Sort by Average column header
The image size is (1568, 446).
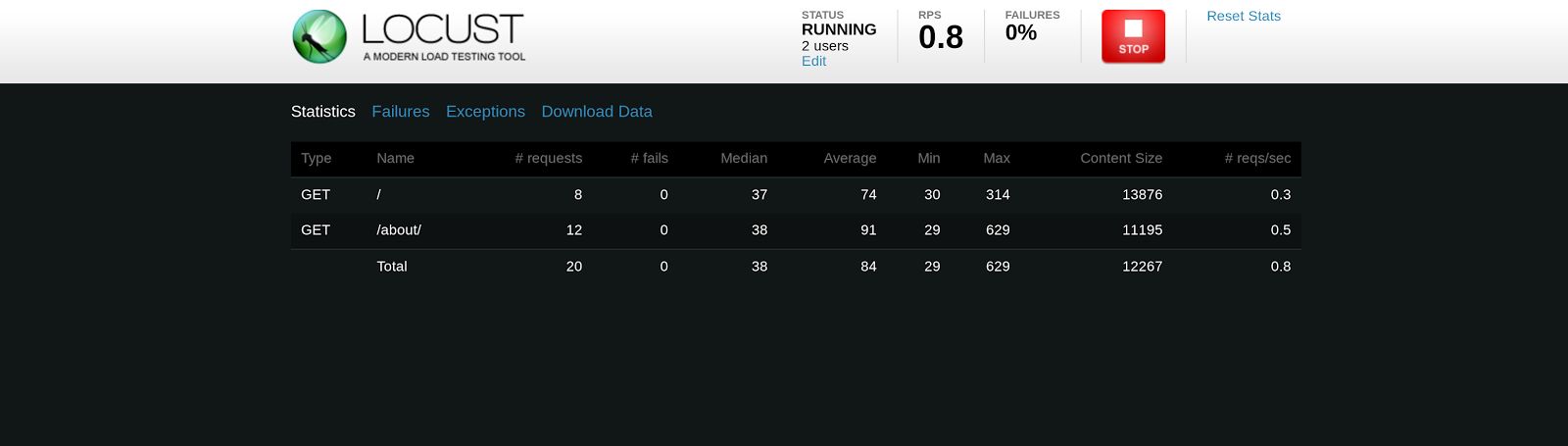tap(849, 158)
